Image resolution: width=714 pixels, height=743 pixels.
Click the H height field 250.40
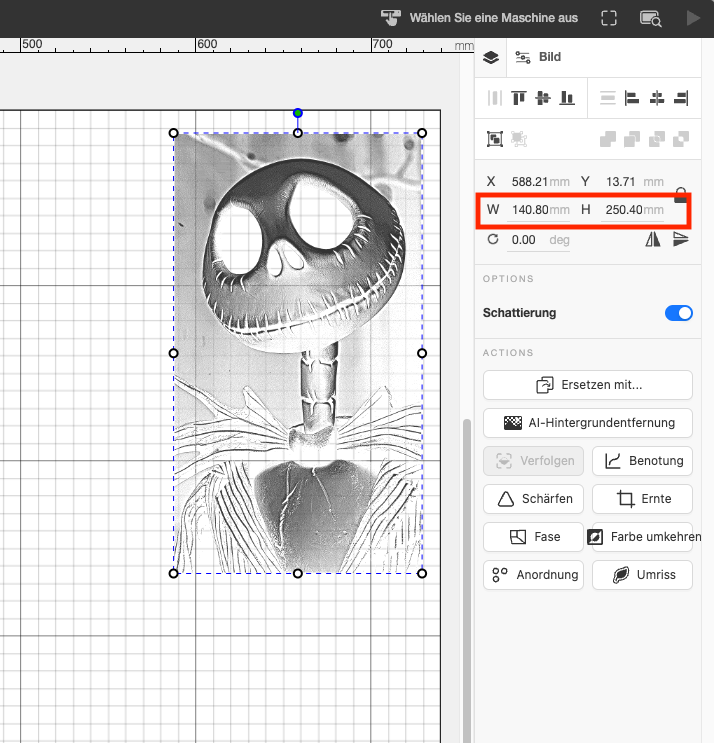pyautogui.click(x=633, y=210)
